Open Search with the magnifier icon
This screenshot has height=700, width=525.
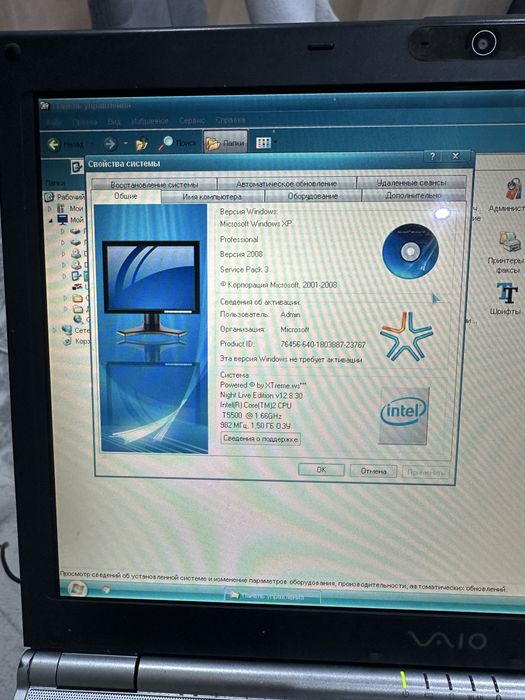pyautogui.click(x=165, y=143)
